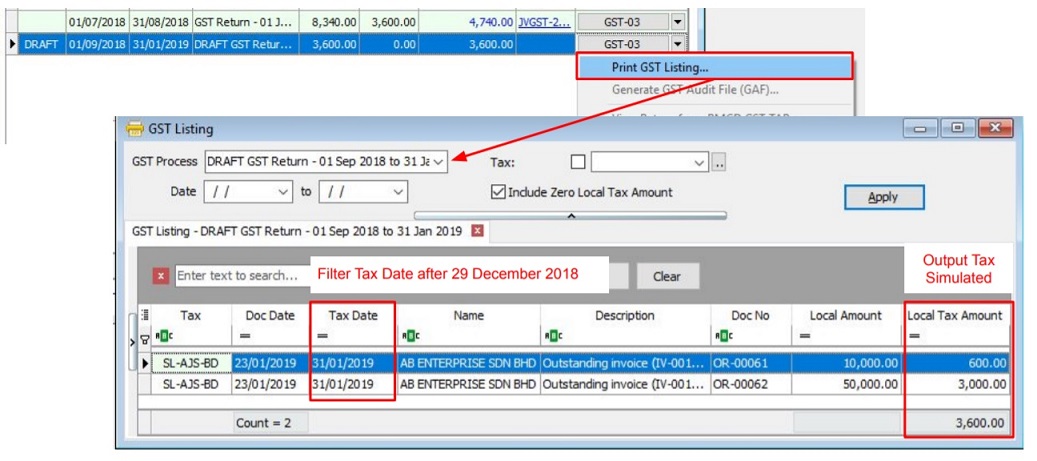This screenshot has width=1037, height=461.
Task: Click GST-03 button on 01/07/2018 row
Action: coord(622,22)
